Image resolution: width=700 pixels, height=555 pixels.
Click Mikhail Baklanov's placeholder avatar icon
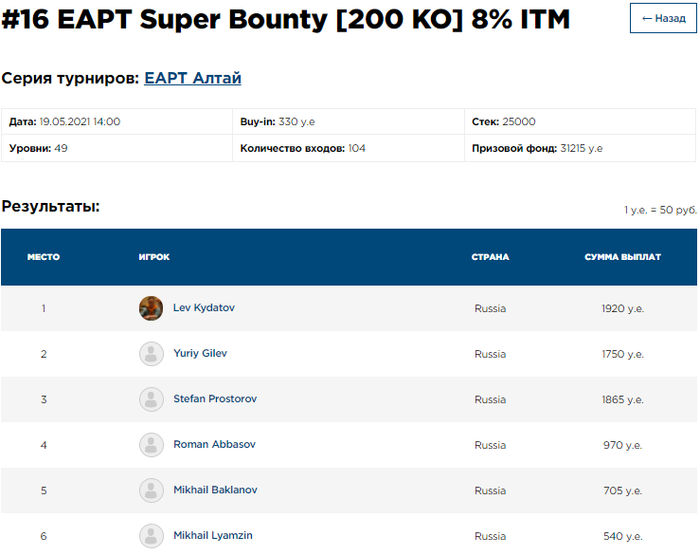[151, 490]
